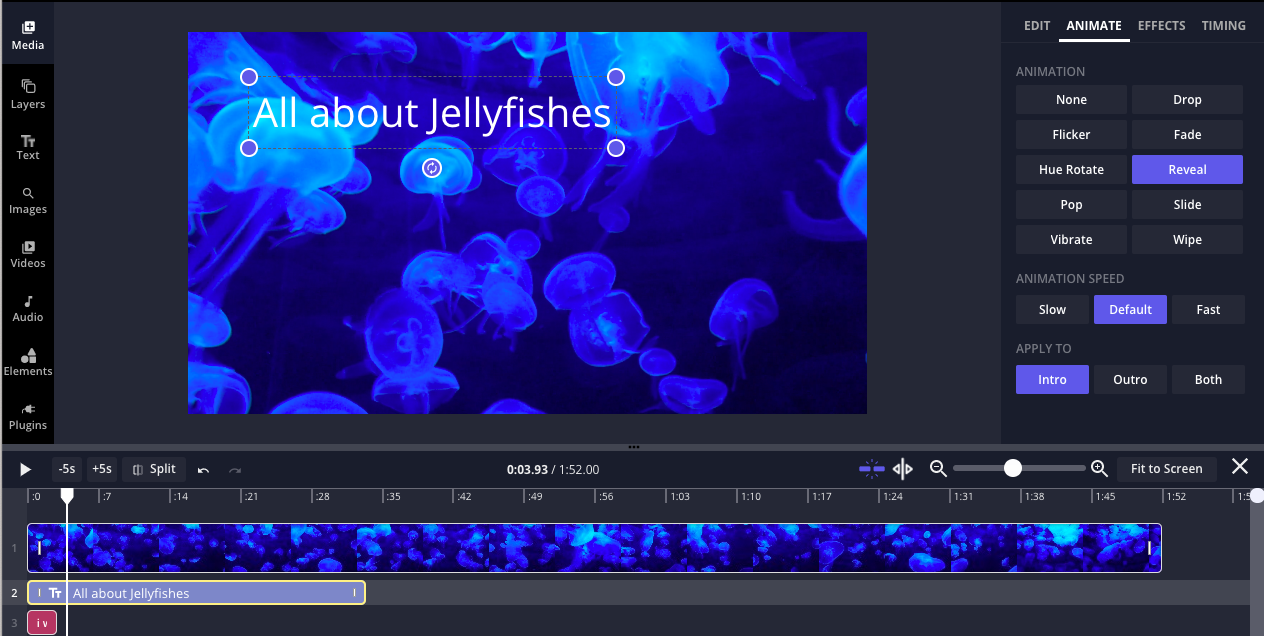Apply the Wipe animation

(1187, 239)
